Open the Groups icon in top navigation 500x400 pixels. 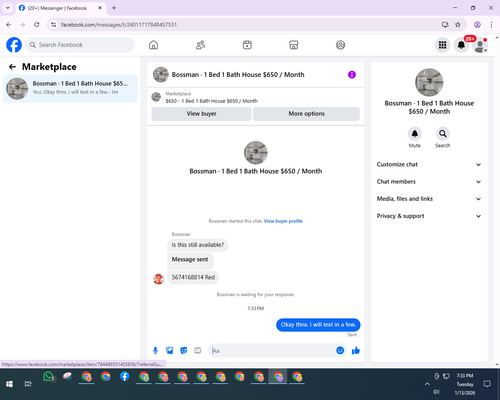[340, 45]
